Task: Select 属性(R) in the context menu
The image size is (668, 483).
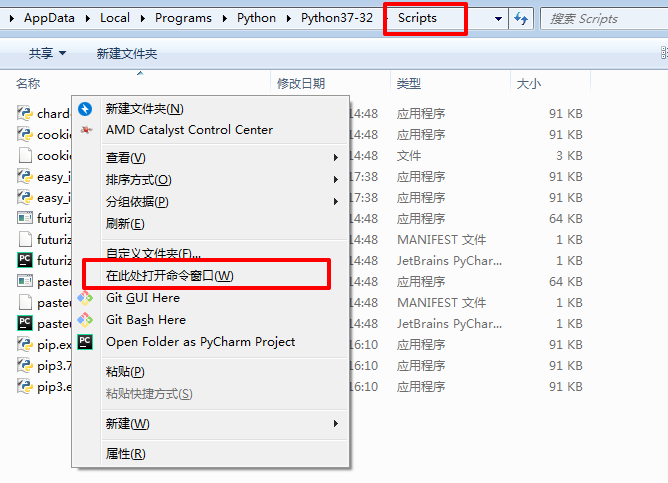Action: 126,454
